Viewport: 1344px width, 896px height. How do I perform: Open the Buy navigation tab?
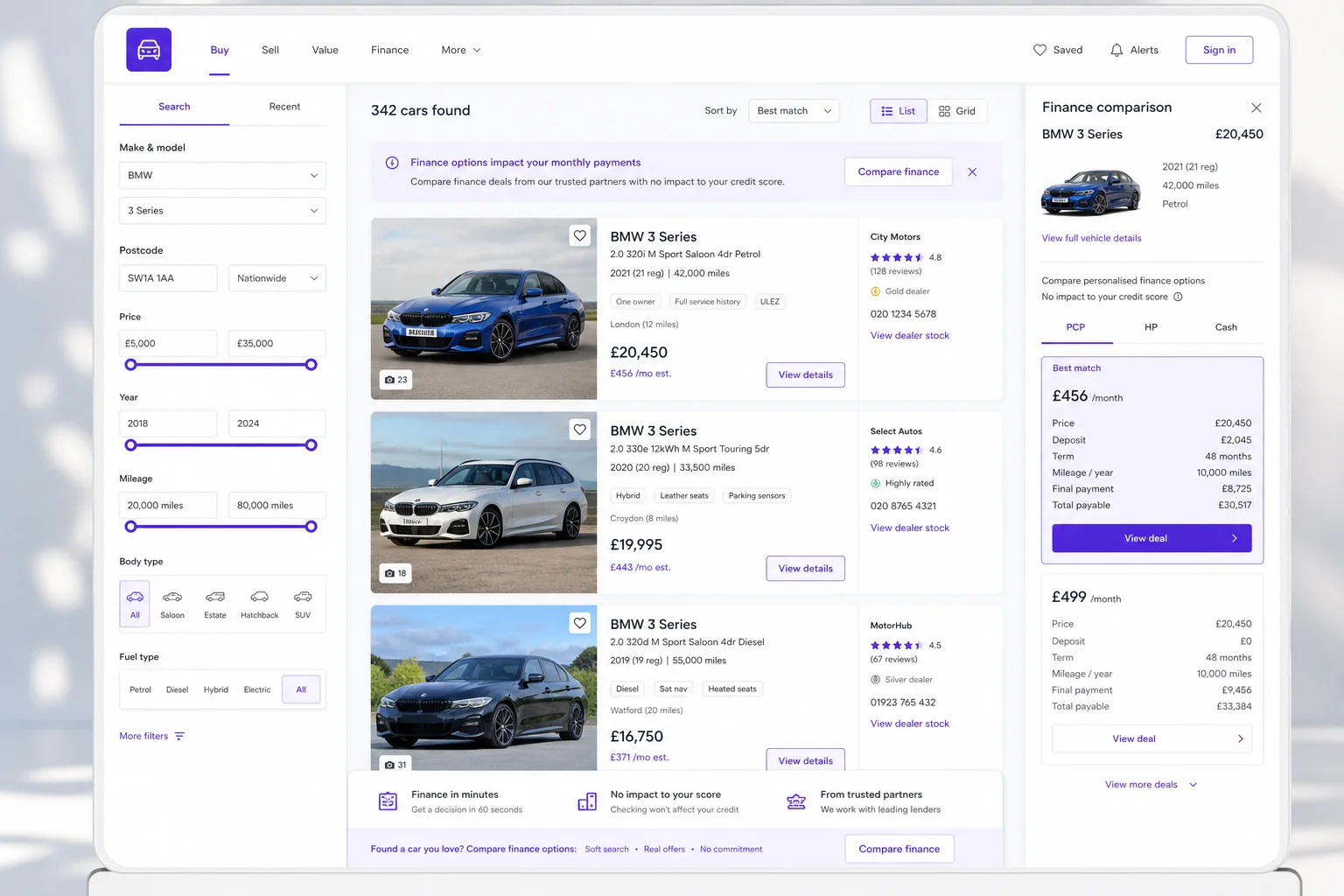[x=220, y=50]
